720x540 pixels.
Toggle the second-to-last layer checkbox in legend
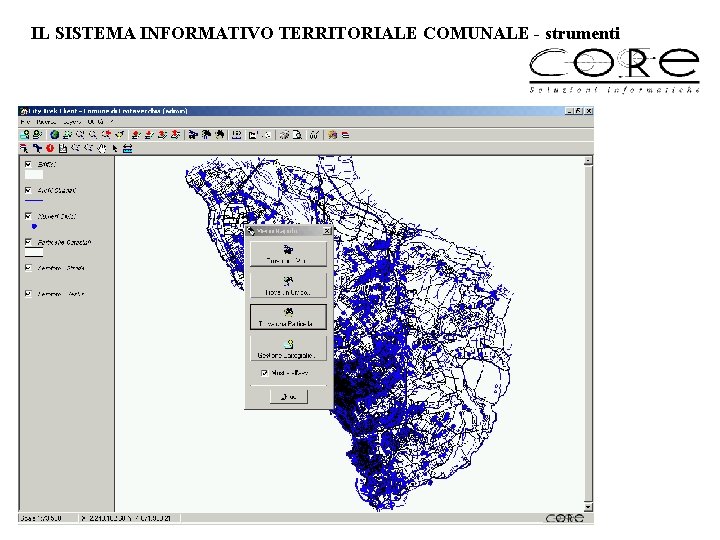(28, 267)
